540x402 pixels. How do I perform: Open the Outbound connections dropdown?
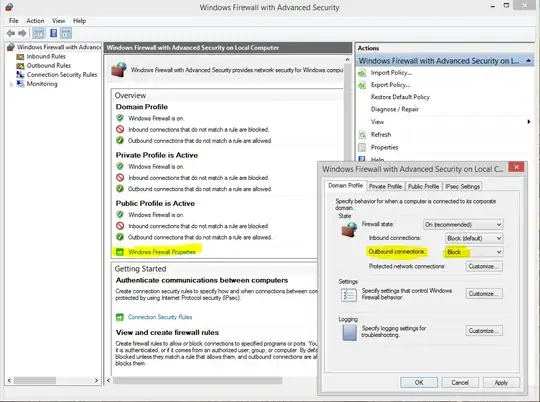pos(474,252)
